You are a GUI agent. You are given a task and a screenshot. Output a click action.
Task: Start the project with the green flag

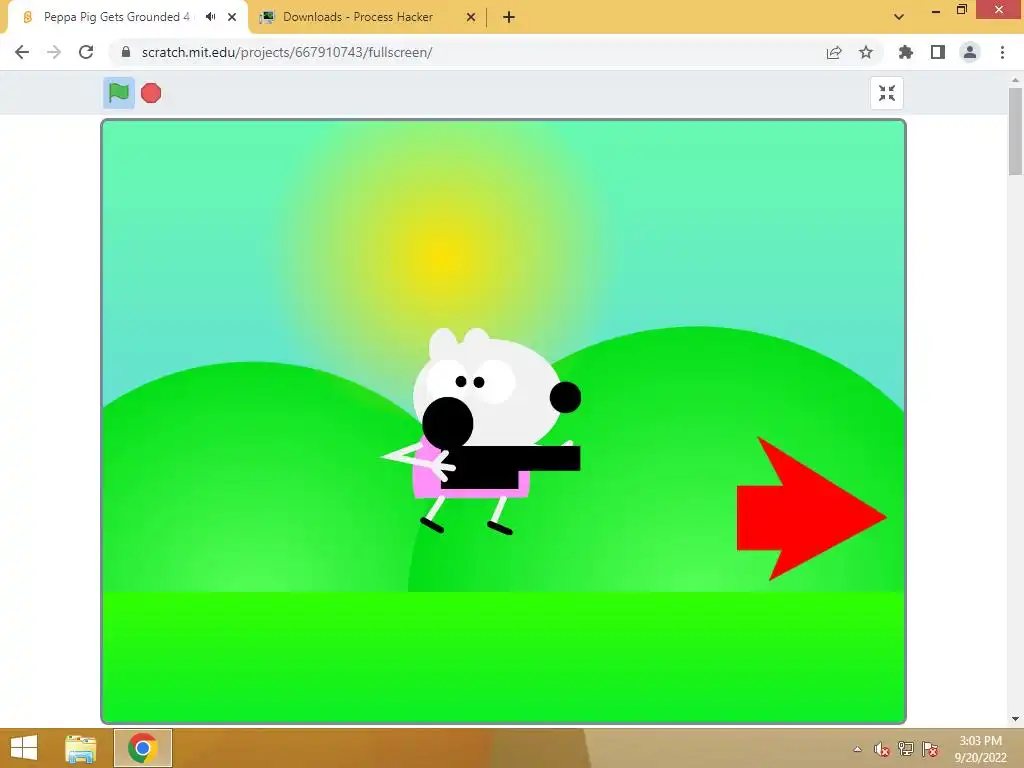119,93
